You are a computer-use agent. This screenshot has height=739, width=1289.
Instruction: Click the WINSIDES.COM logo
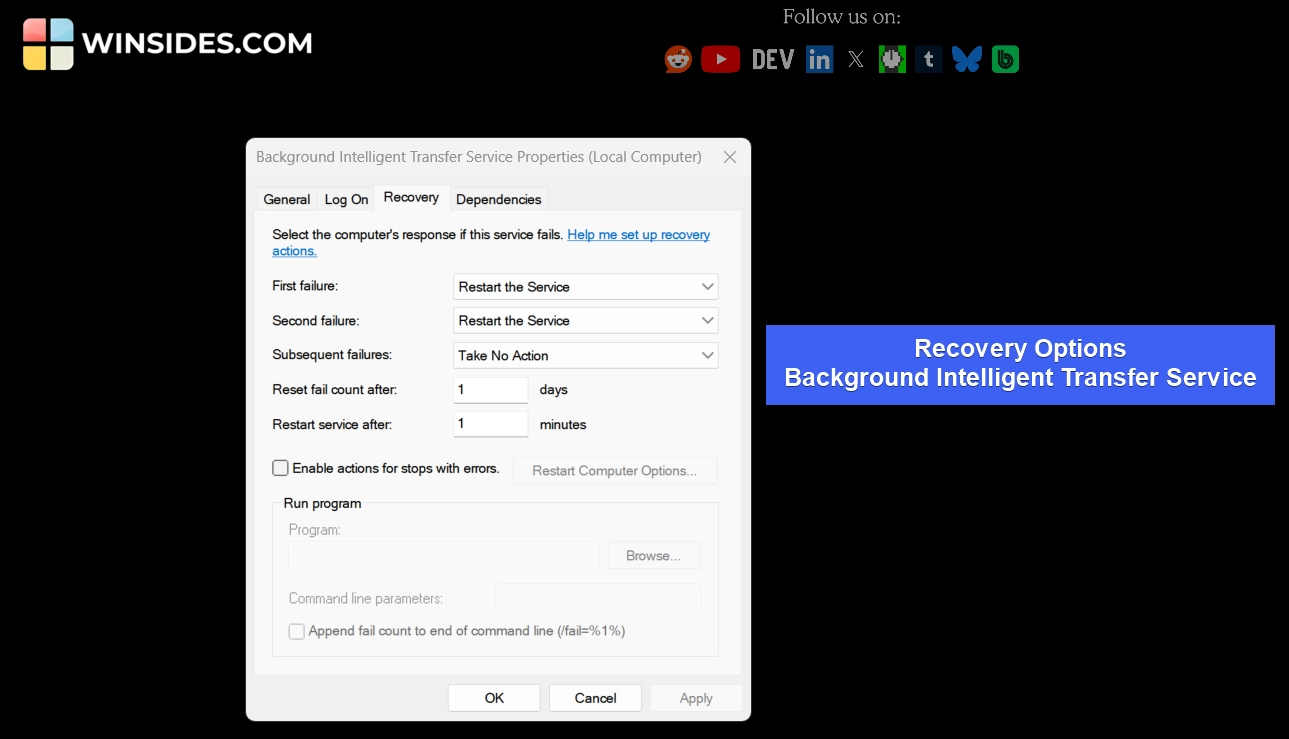click(x=166, y=43)
